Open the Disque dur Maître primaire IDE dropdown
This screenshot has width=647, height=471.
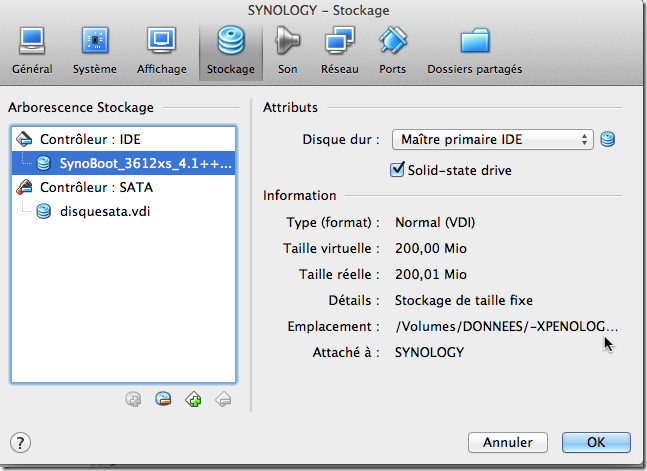pos(492,140)
